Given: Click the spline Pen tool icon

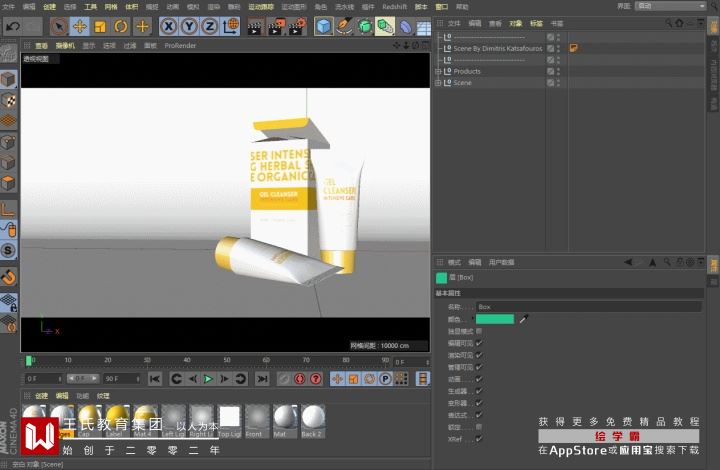Looking at the screenshot, I should pyautogui.click(x=344, y=27).
